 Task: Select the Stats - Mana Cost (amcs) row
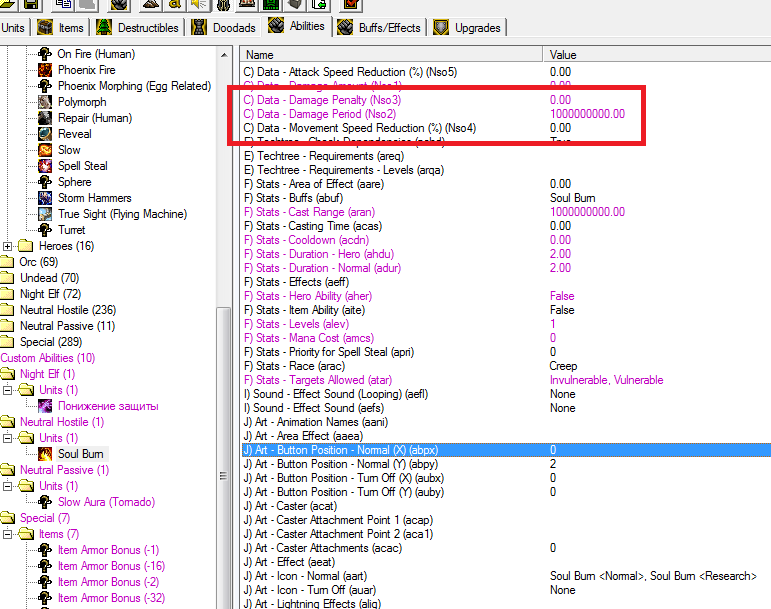pyautogui.click(x=506, y=338)
